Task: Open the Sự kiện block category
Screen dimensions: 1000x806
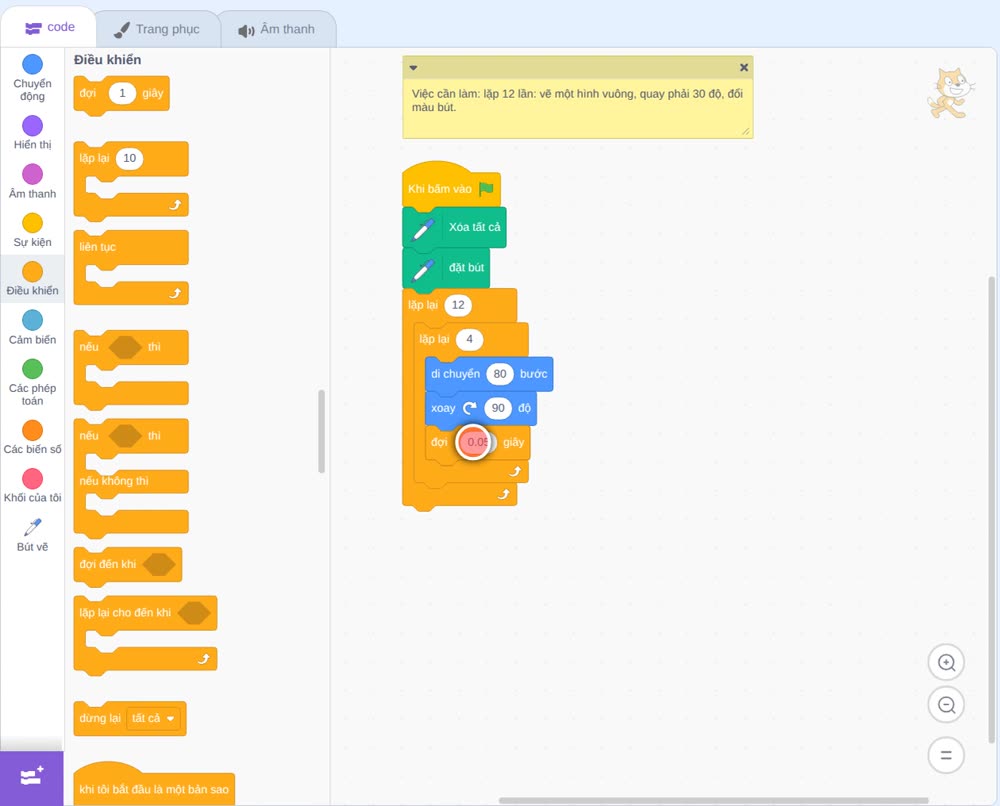Action: coord(32,230)
